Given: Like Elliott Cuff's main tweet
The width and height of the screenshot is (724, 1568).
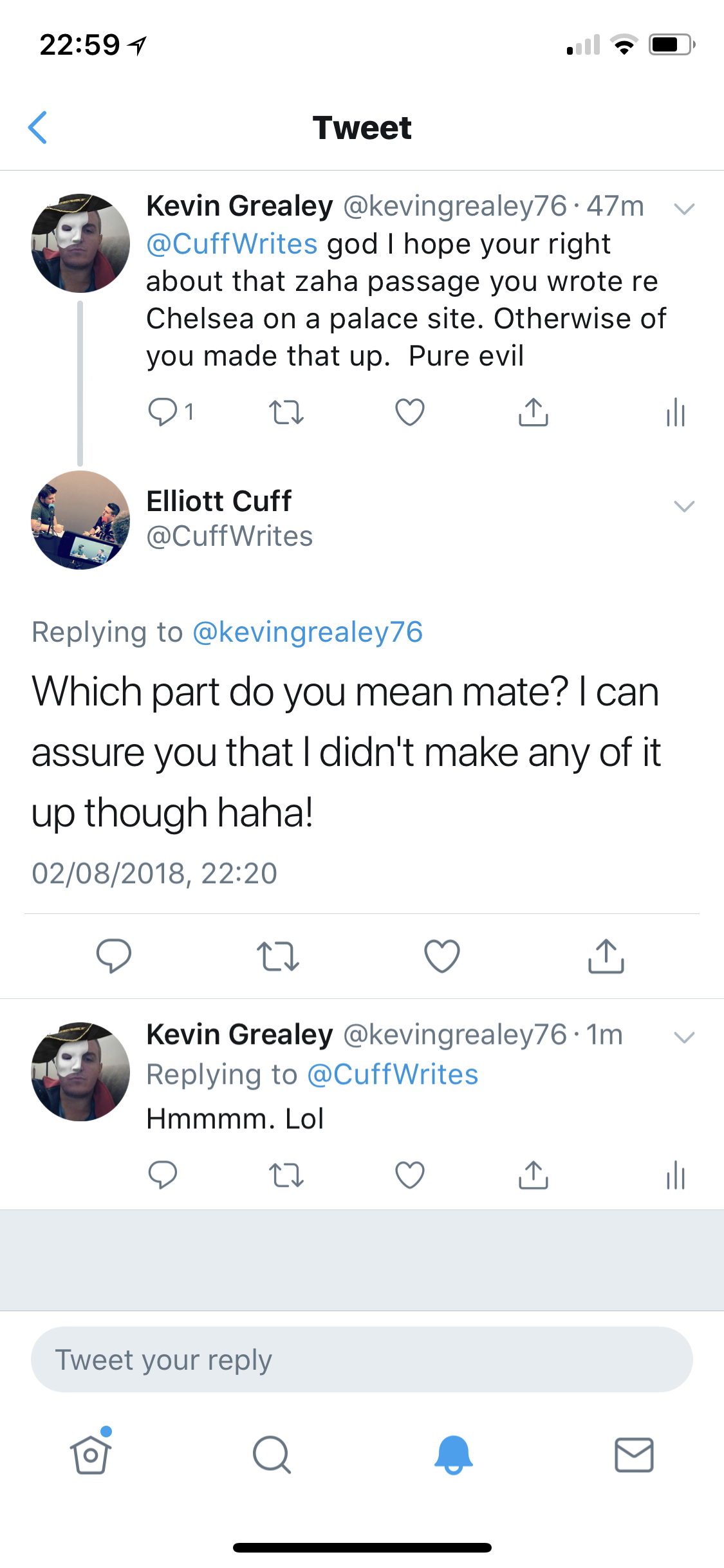Looking at the screenshot, I should 442,956.
